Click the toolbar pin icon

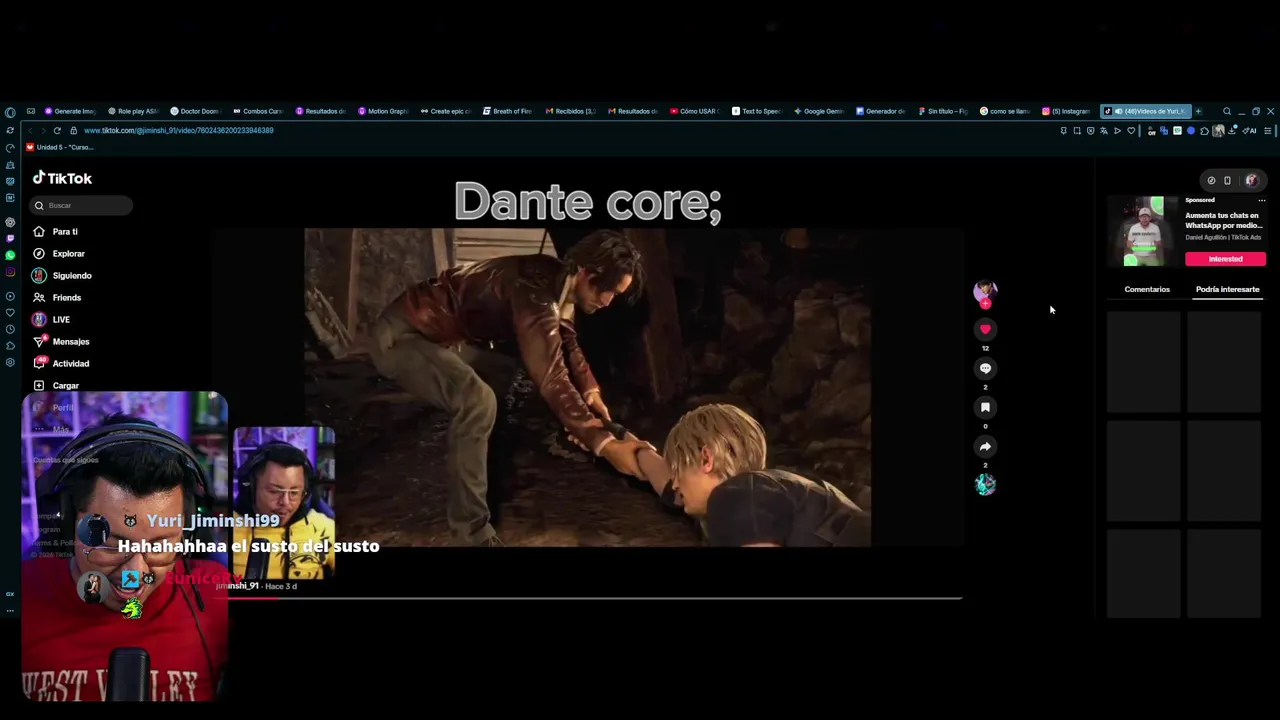(1063, 131)
